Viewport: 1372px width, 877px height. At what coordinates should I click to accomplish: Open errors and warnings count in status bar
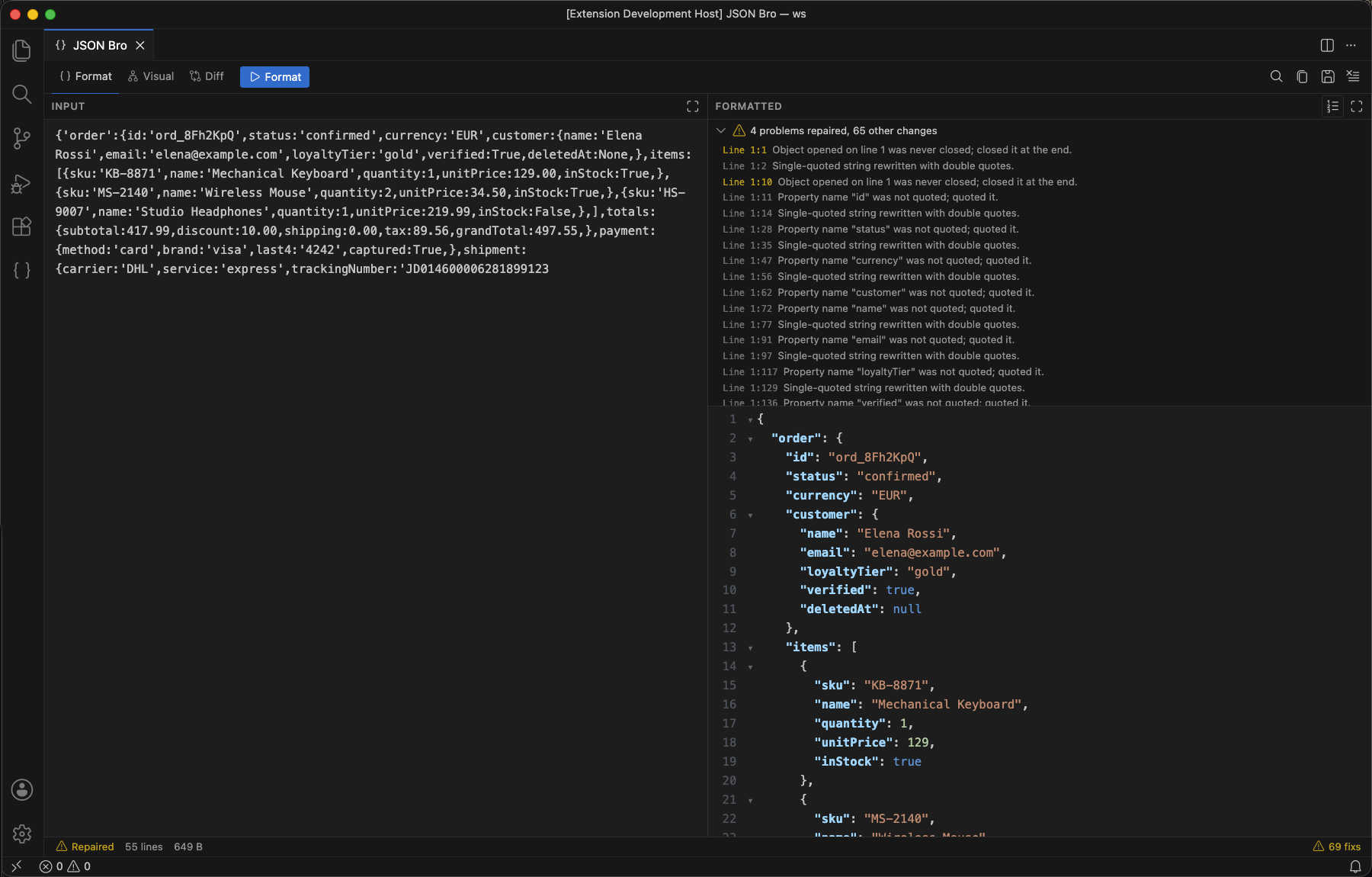[x=65, y=866]
